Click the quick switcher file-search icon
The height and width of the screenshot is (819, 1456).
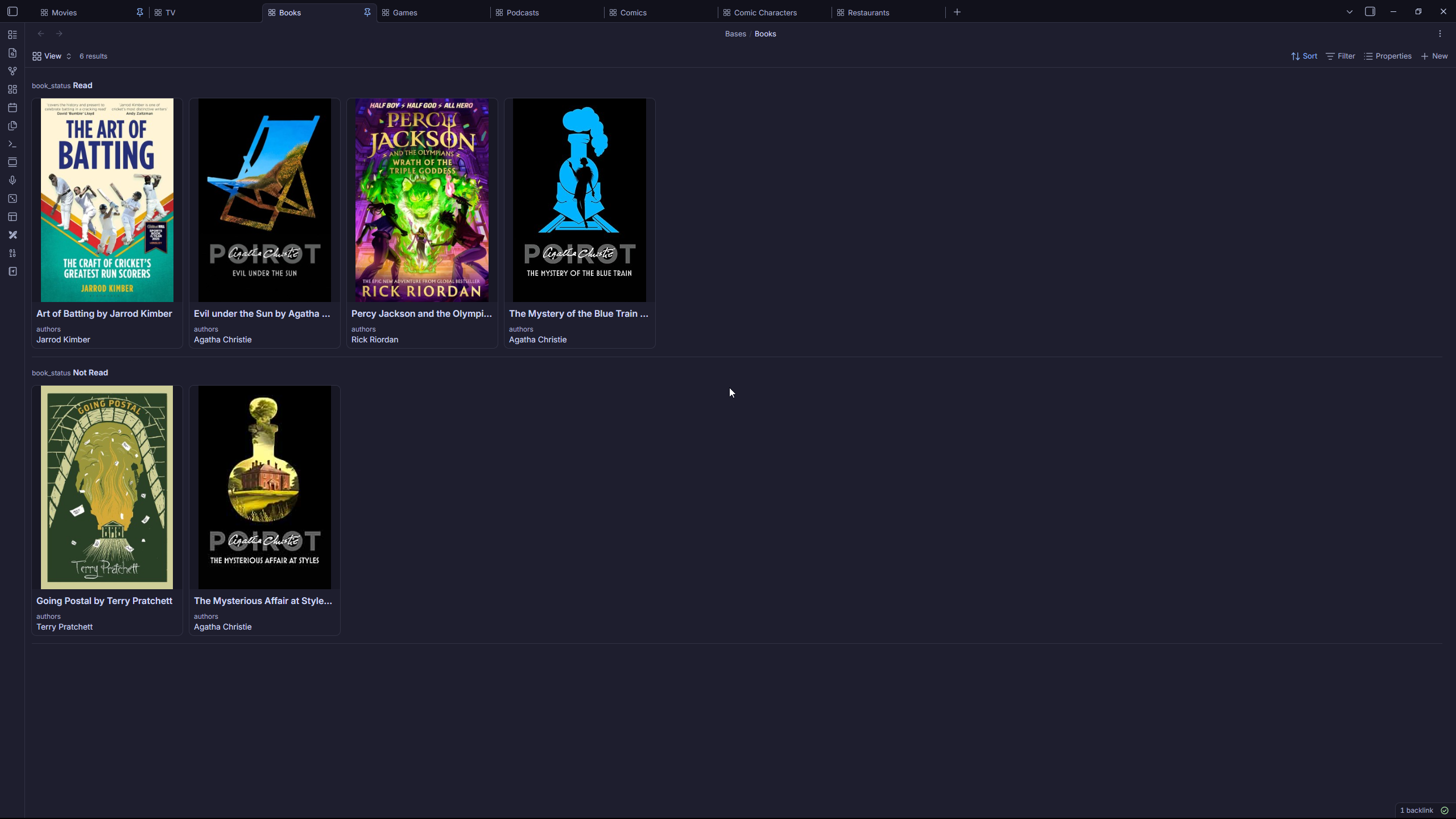[13, 53]
